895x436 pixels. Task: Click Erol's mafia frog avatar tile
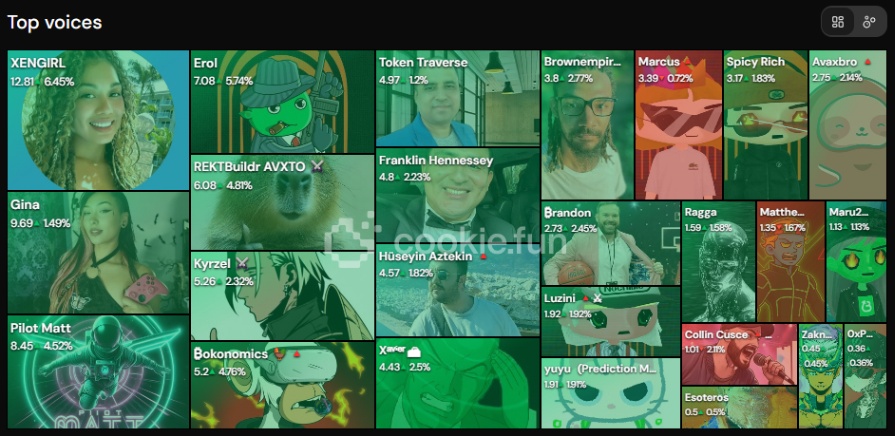click(x=283, y=102)
